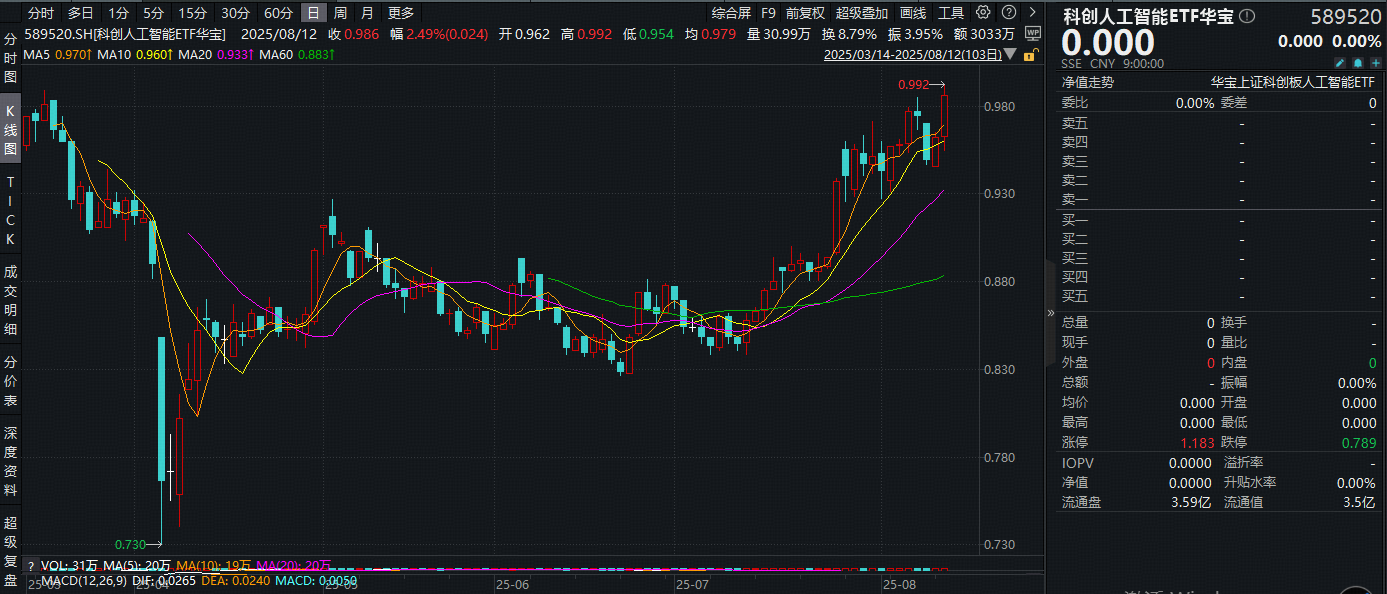Screen dimensions: 1387x594
Task: Enable 超级叠加 overlay mode
Action: (x=860, y=13)
